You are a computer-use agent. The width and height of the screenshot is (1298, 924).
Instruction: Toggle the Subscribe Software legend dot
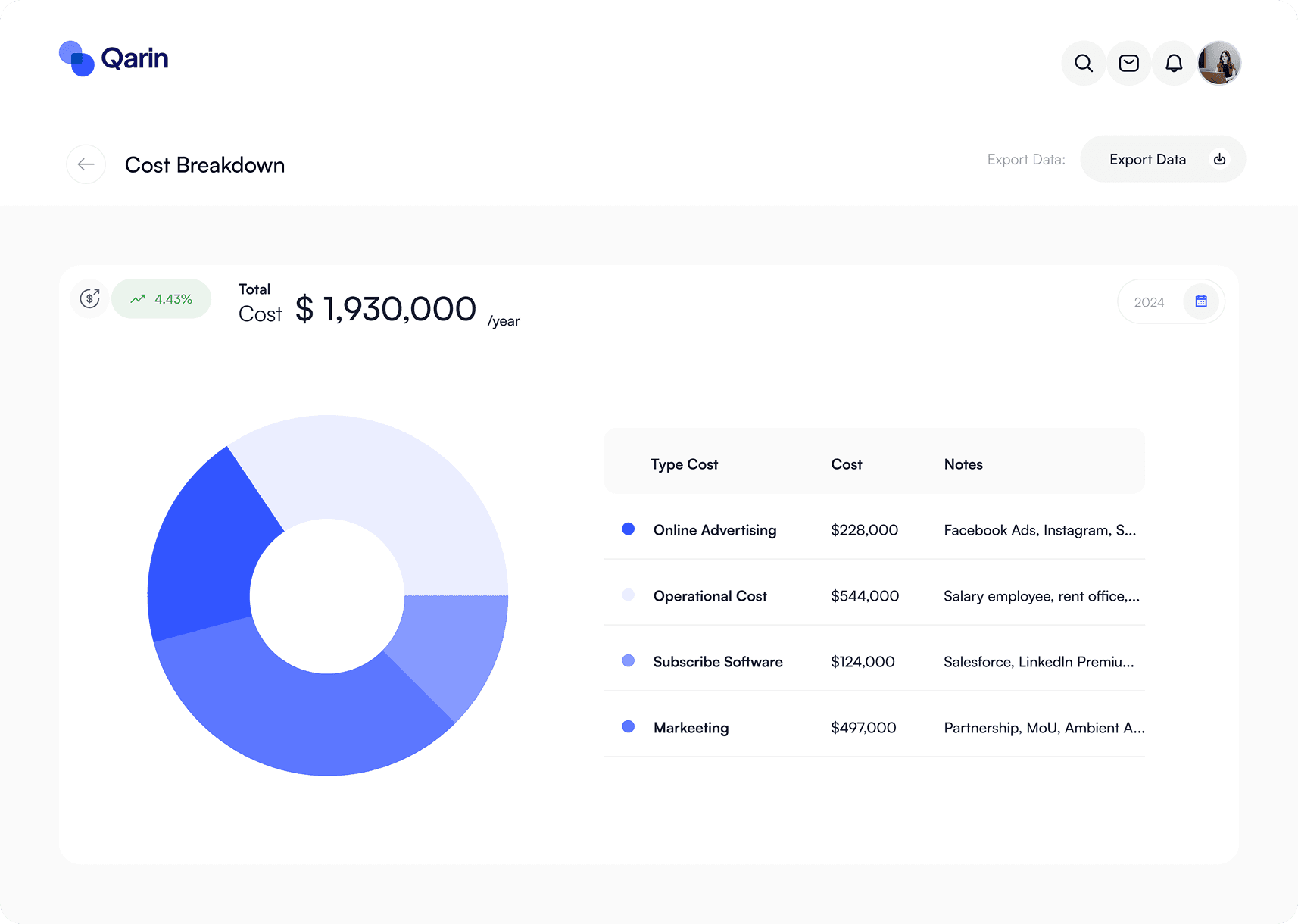(629, 660)
